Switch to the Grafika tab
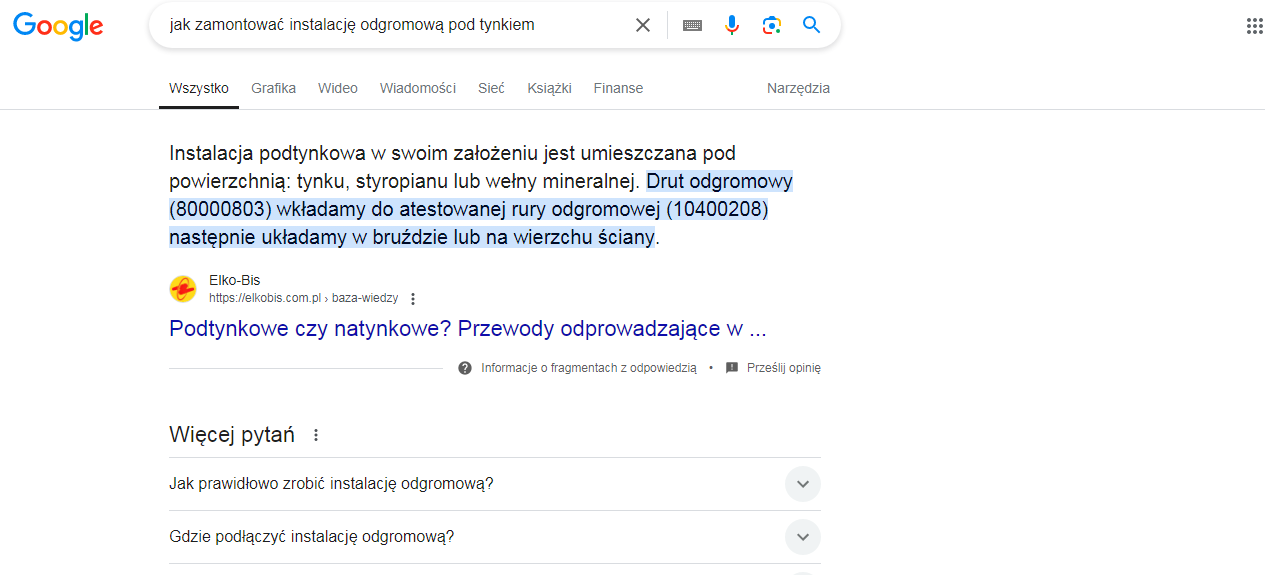 (x=273, y=88)
